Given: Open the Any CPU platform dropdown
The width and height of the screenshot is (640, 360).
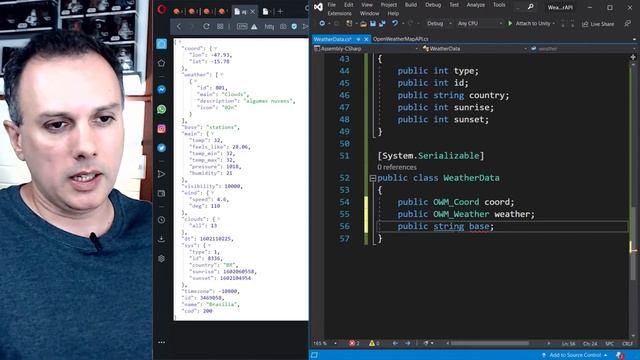Looking at the screenshot, I should click(480, 24).
